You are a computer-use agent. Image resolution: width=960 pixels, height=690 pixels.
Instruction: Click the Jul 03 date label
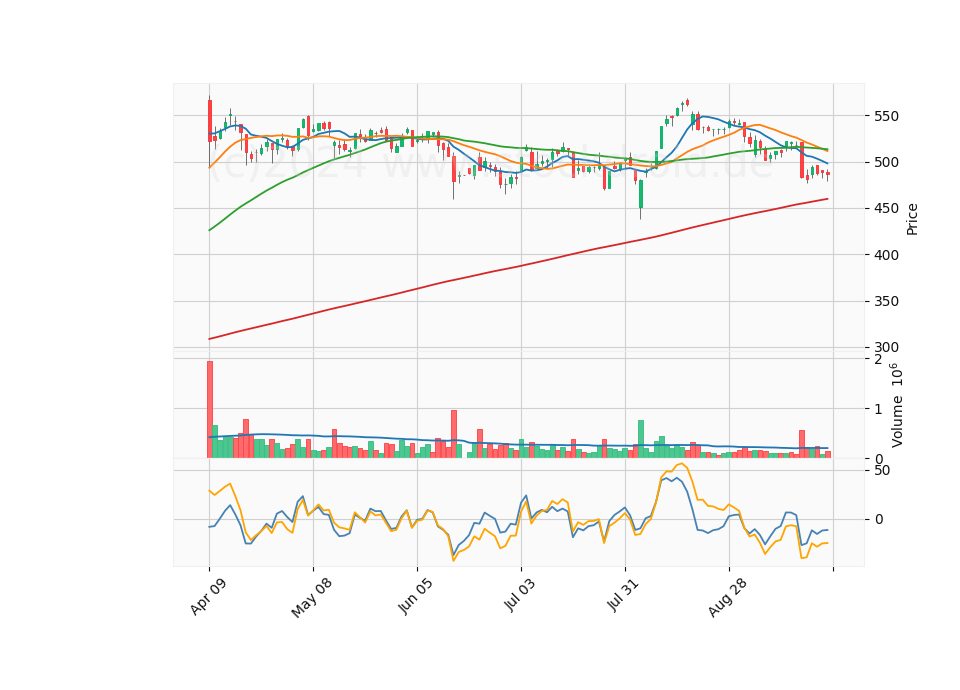coord(520,594)
